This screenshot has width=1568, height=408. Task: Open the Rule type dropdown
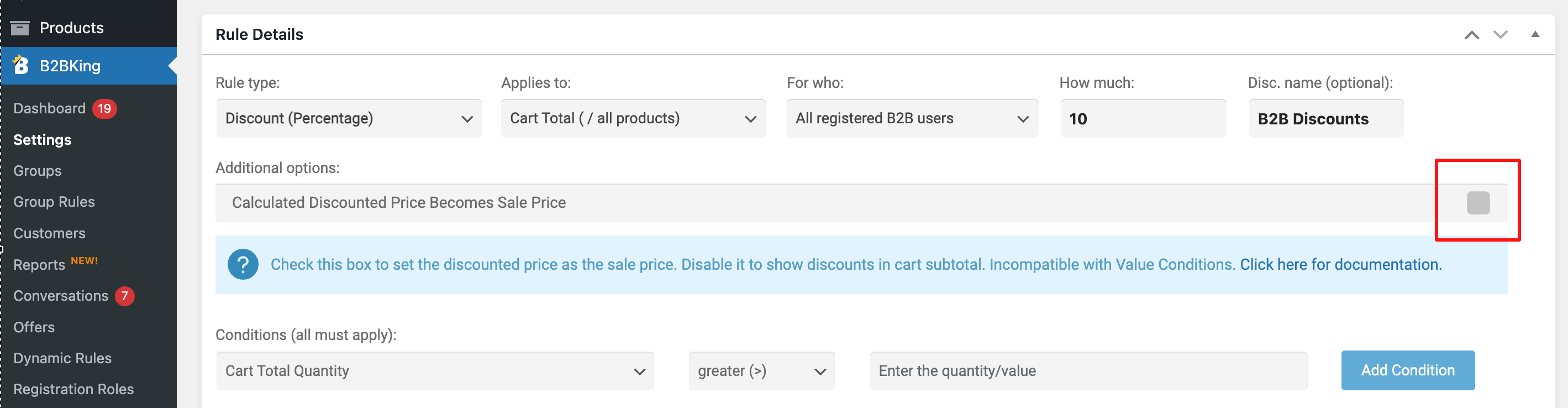349,118
